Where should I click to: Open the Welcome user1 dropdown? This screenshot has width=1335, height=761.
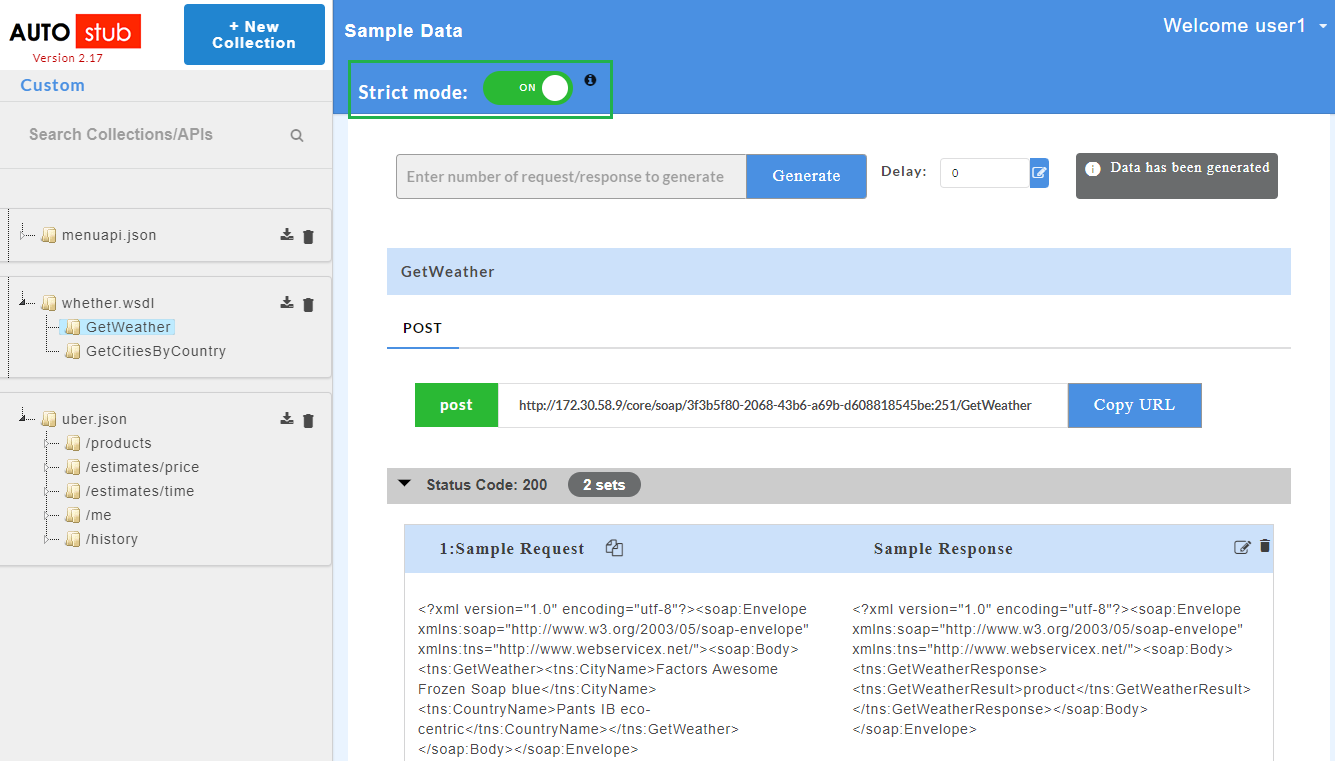click(x=1245, y=26)
